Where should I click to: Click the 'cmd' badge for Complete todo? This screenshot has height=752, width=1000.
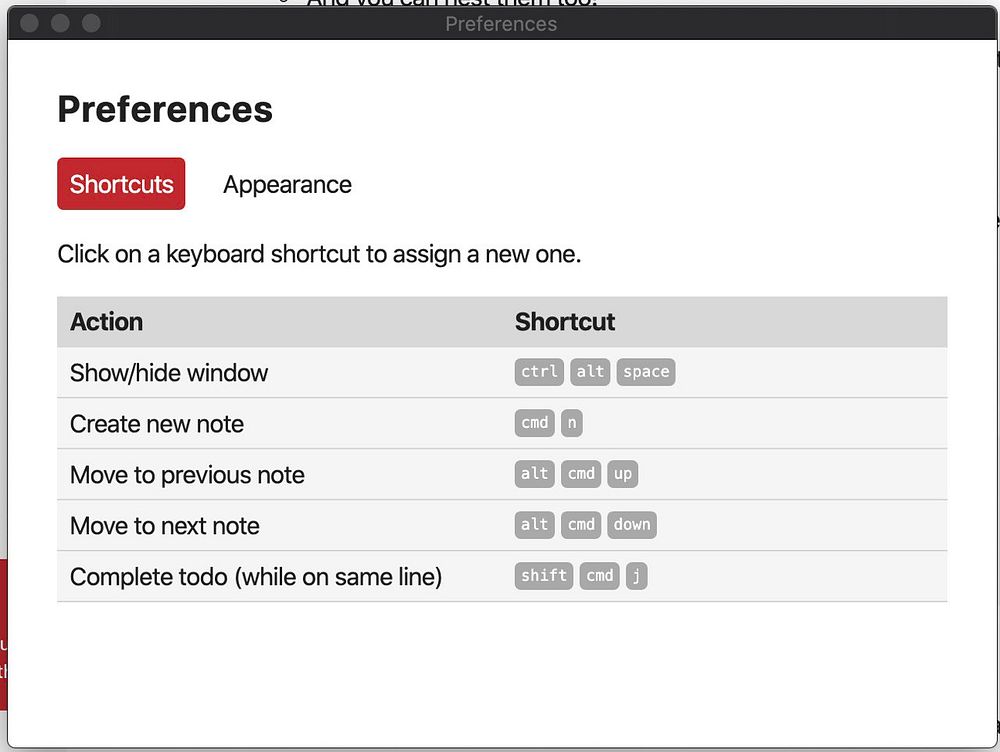coord(600,576)
